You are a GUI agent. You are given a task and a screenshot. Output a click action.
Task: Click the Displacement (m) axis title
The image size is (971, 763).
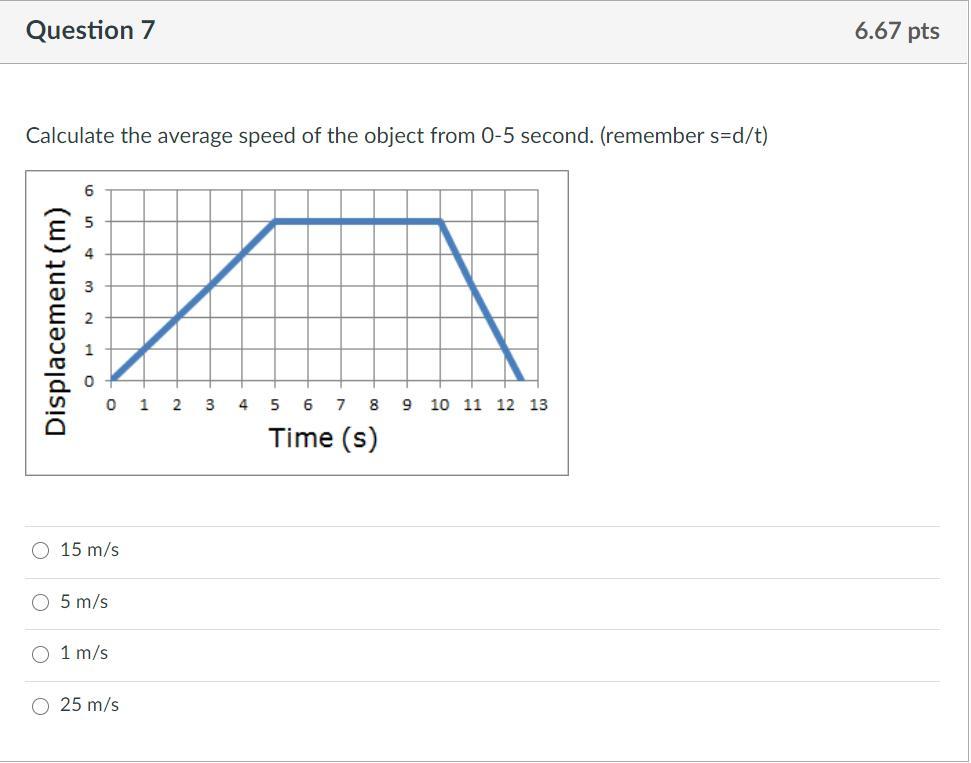pyautogui.click(x=56, y=321)
